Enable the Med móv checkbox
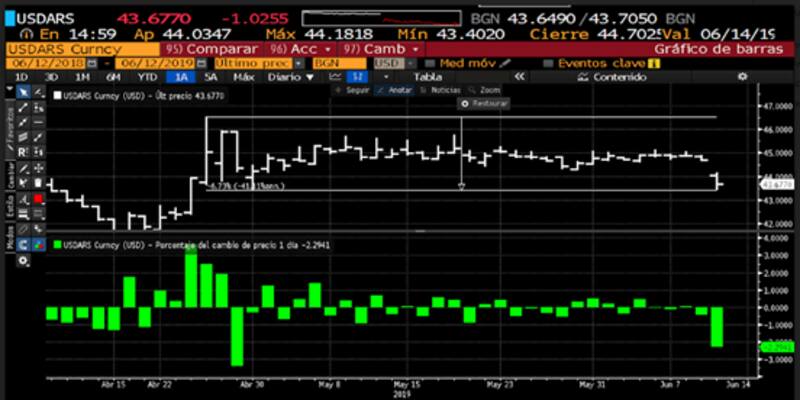Viewport: 800px width, 400px height. (429, 62)
